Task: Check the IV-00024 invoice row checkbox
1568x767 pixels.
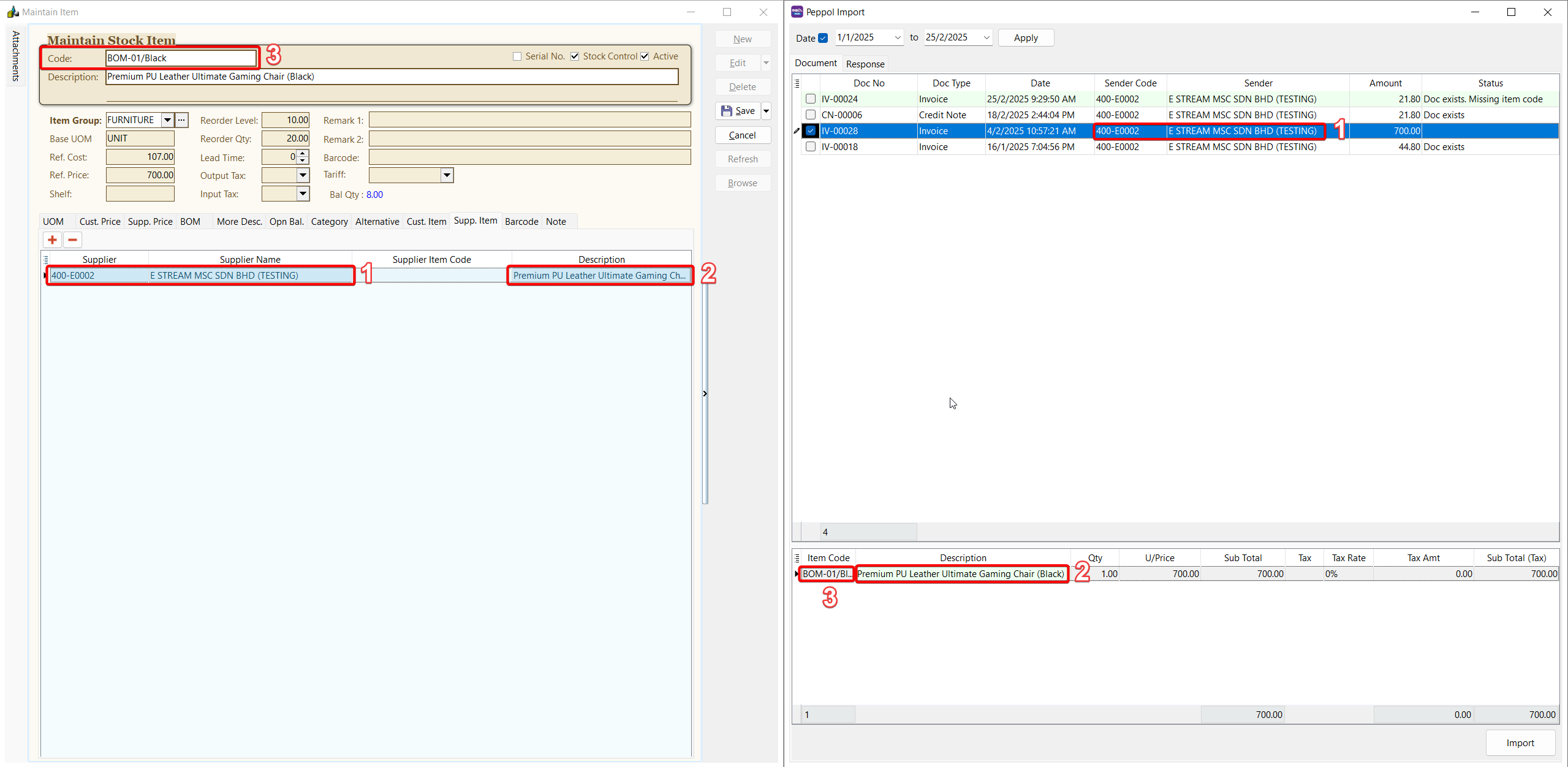Action: pyautogui.click(x=811, y=99)
